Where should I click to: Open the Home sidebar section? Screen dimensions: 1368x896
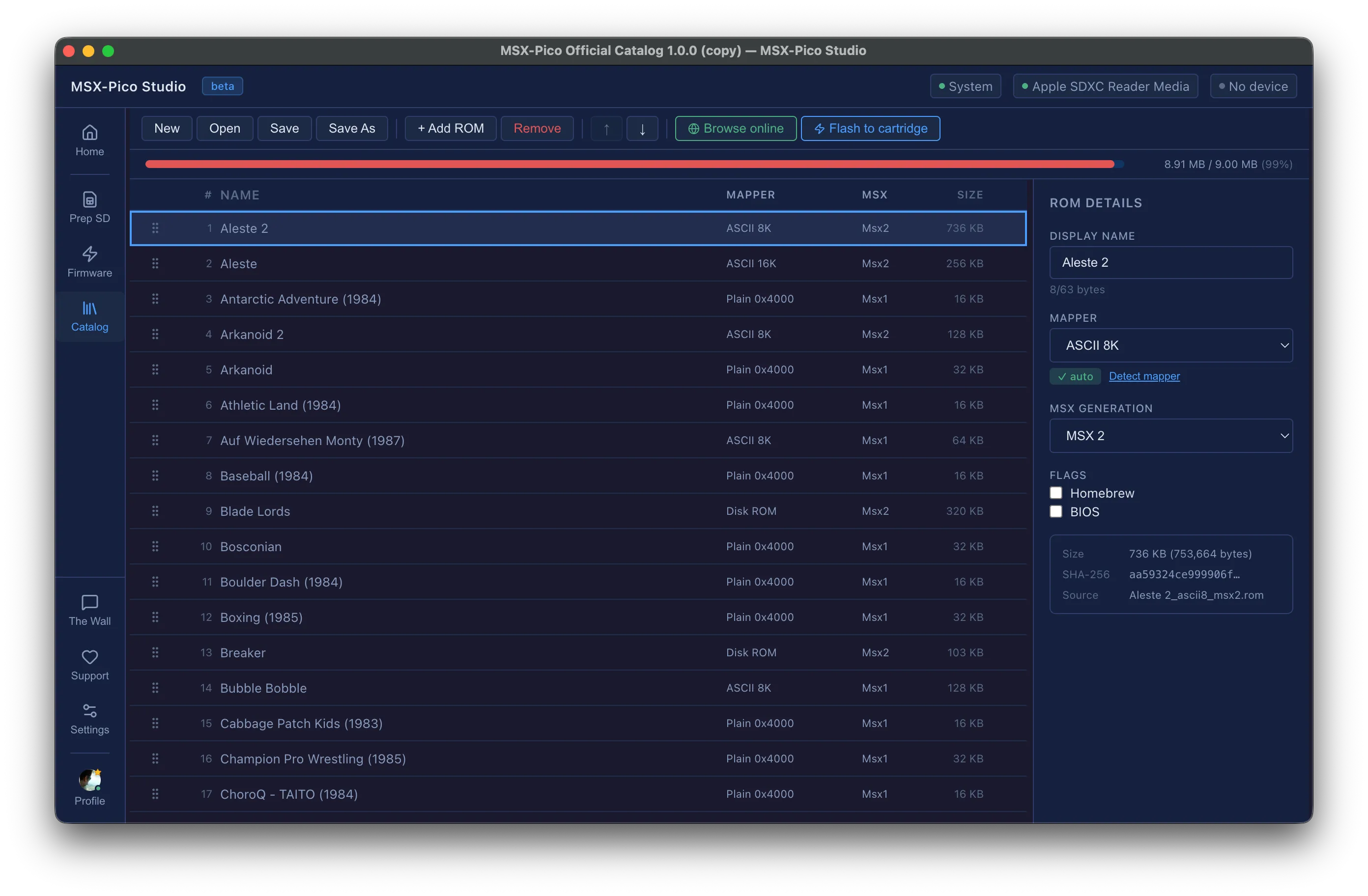click(89, 140)
